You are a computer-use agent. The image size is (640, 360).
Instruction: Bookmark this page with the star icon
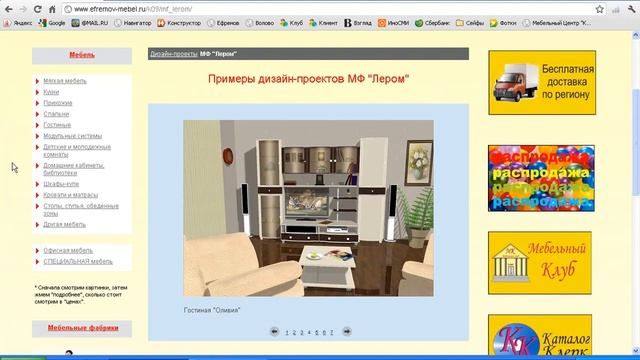coord(599,9)
